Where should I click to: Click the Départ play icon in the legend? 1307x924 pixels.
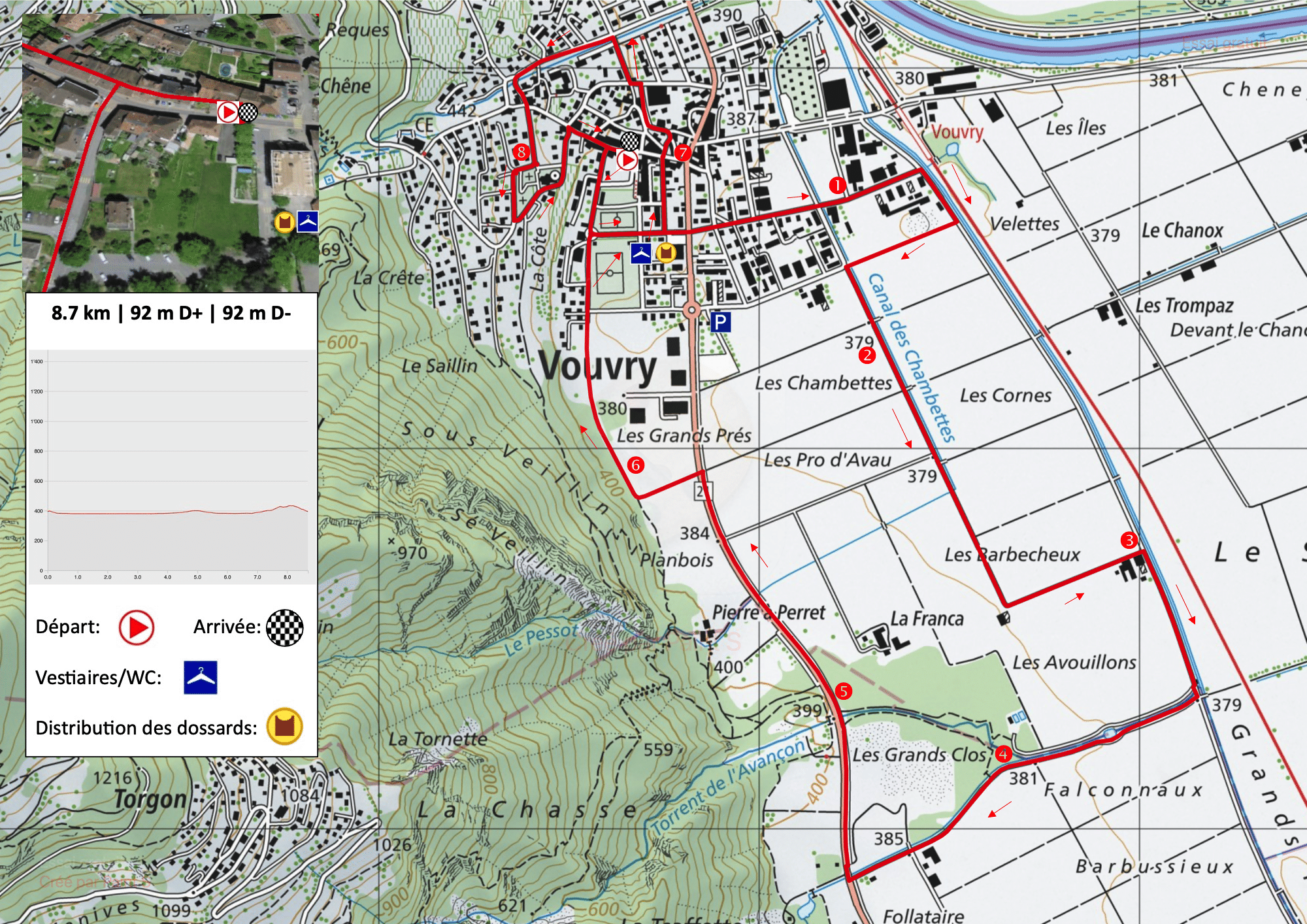[x=137, y=627]
